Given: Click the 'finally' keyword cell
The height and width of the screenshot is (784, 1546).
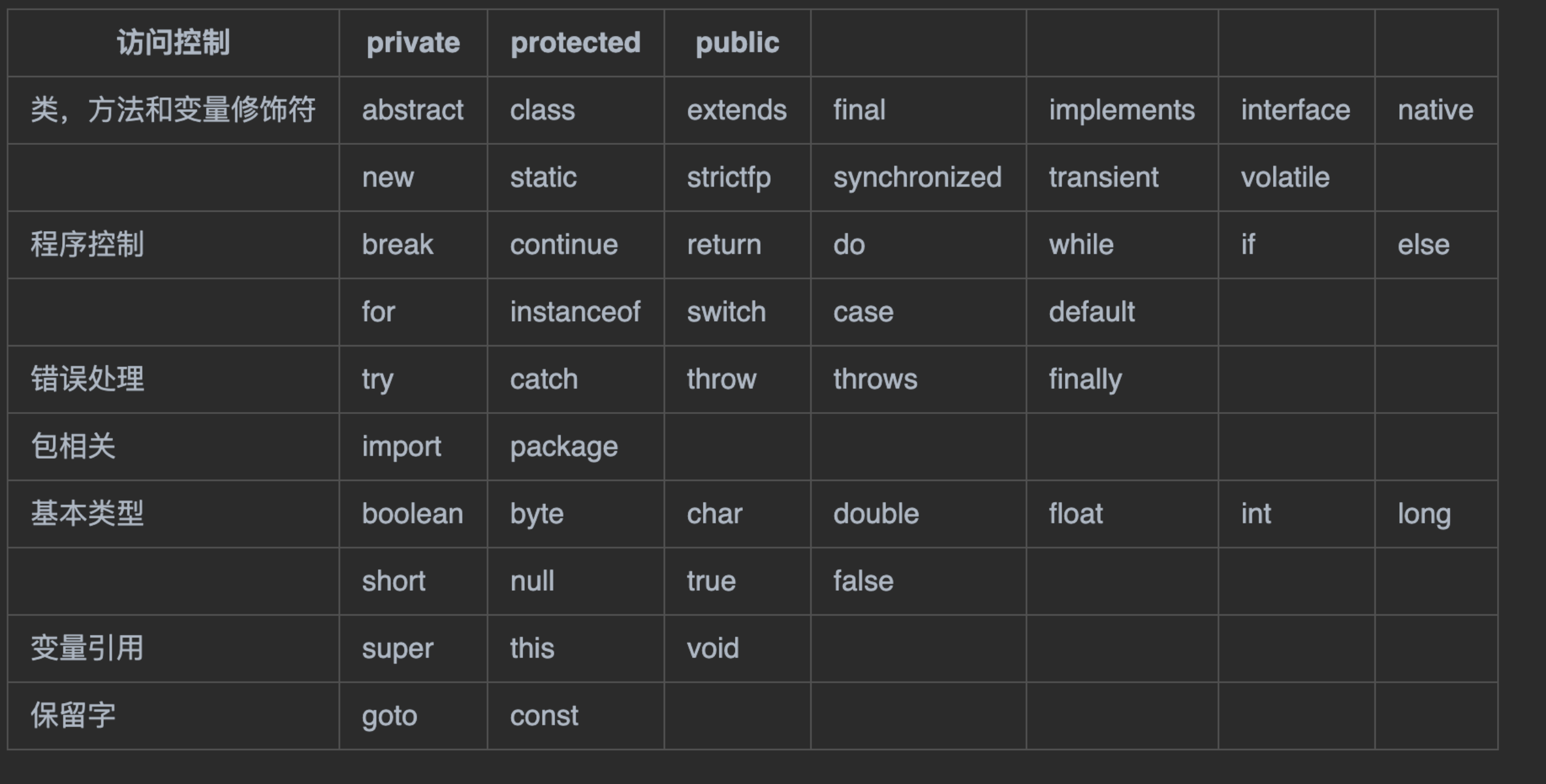Looking at the screenshot, I should (1085, 380).
